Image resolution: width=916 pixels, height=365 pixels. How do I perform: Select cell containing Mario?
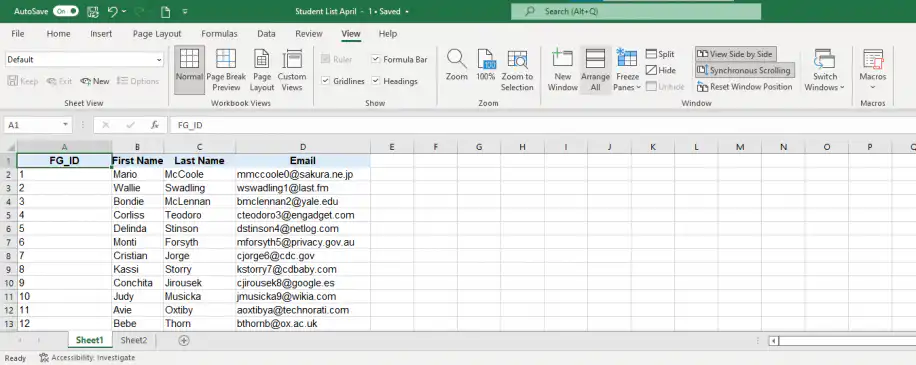pos(137,174)
